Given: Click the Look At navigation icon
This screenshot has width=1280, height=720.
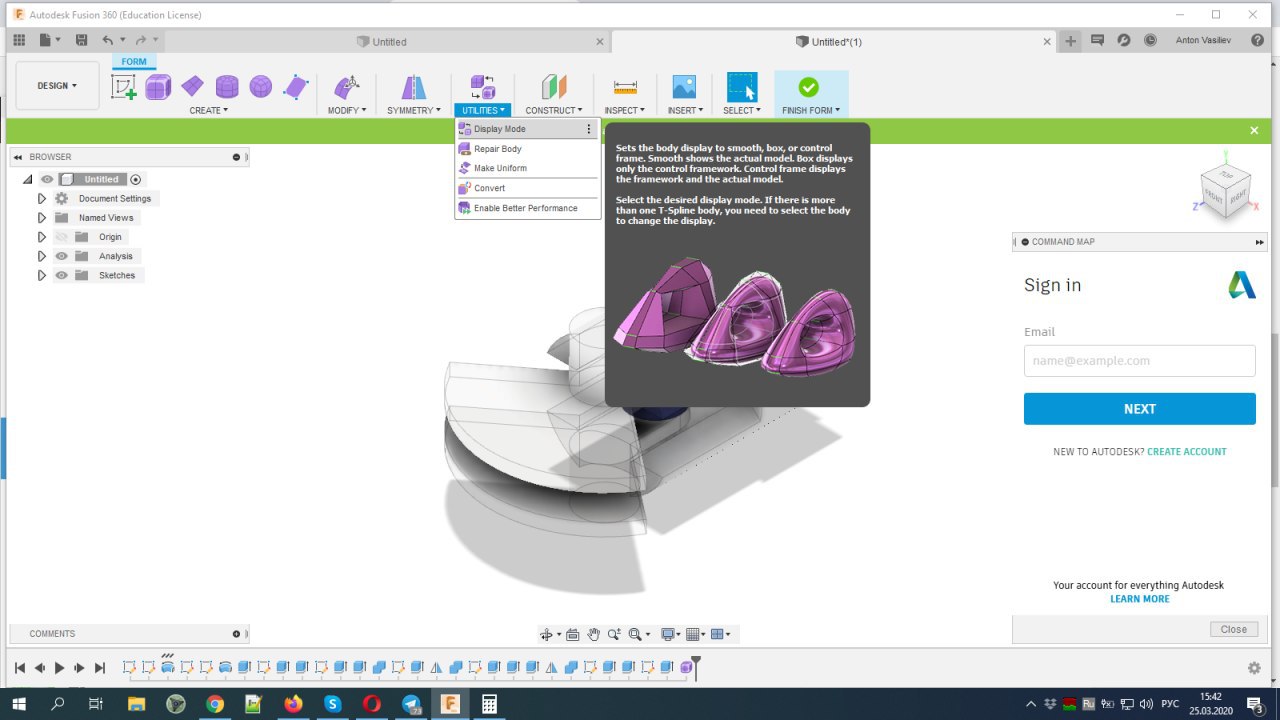Looking at the screenshot, I should pos(572,634).
